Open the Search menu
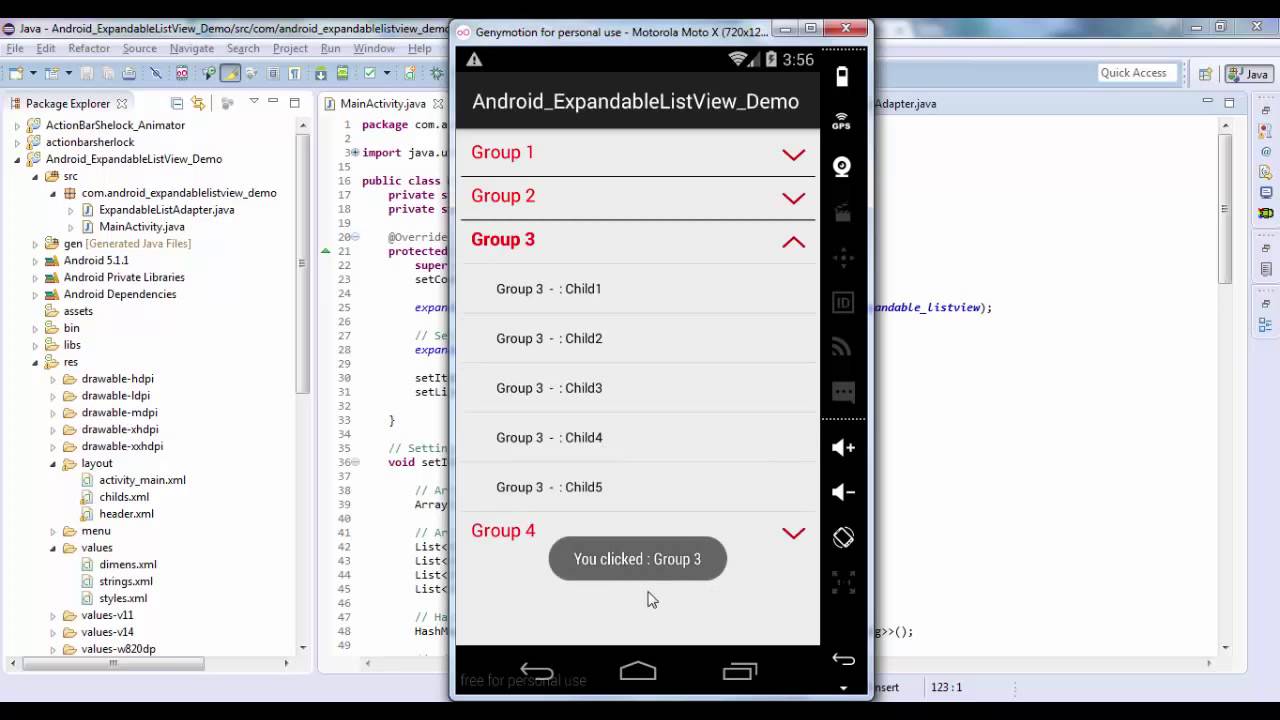The image size is (1280, 720). click(243, 48)
